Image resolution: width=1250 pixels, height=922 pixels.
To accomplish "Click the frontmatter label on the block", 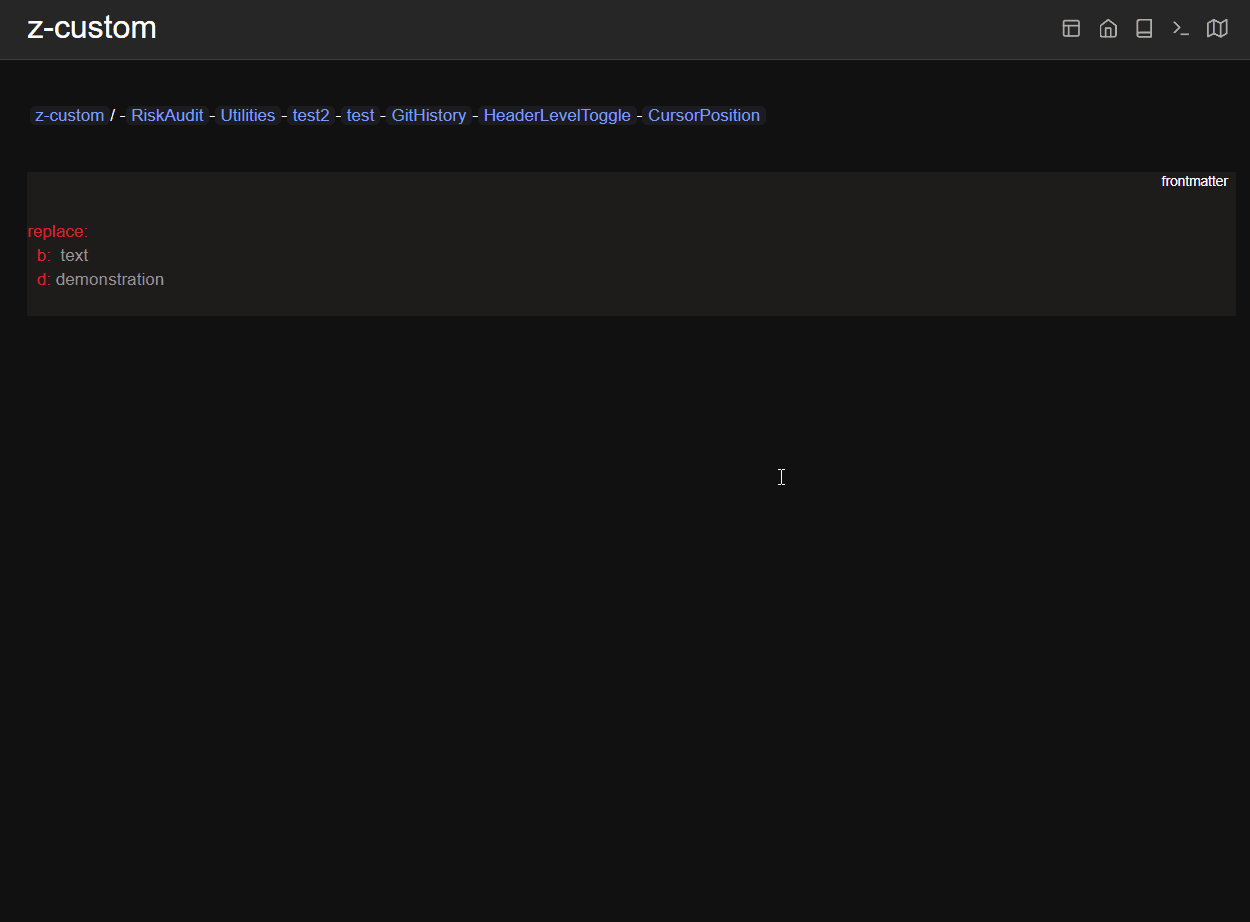I will 1194,182.
